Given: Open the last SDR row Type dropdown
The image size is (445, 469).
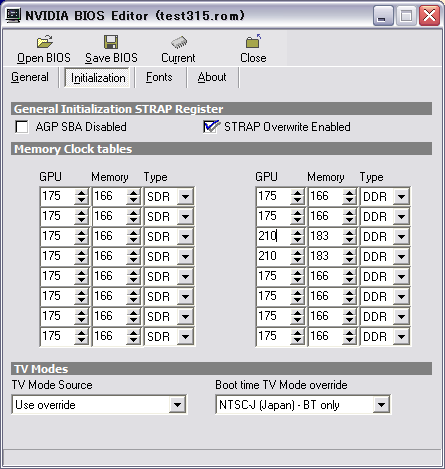Looking at the screenshot, I should [185, 337].
